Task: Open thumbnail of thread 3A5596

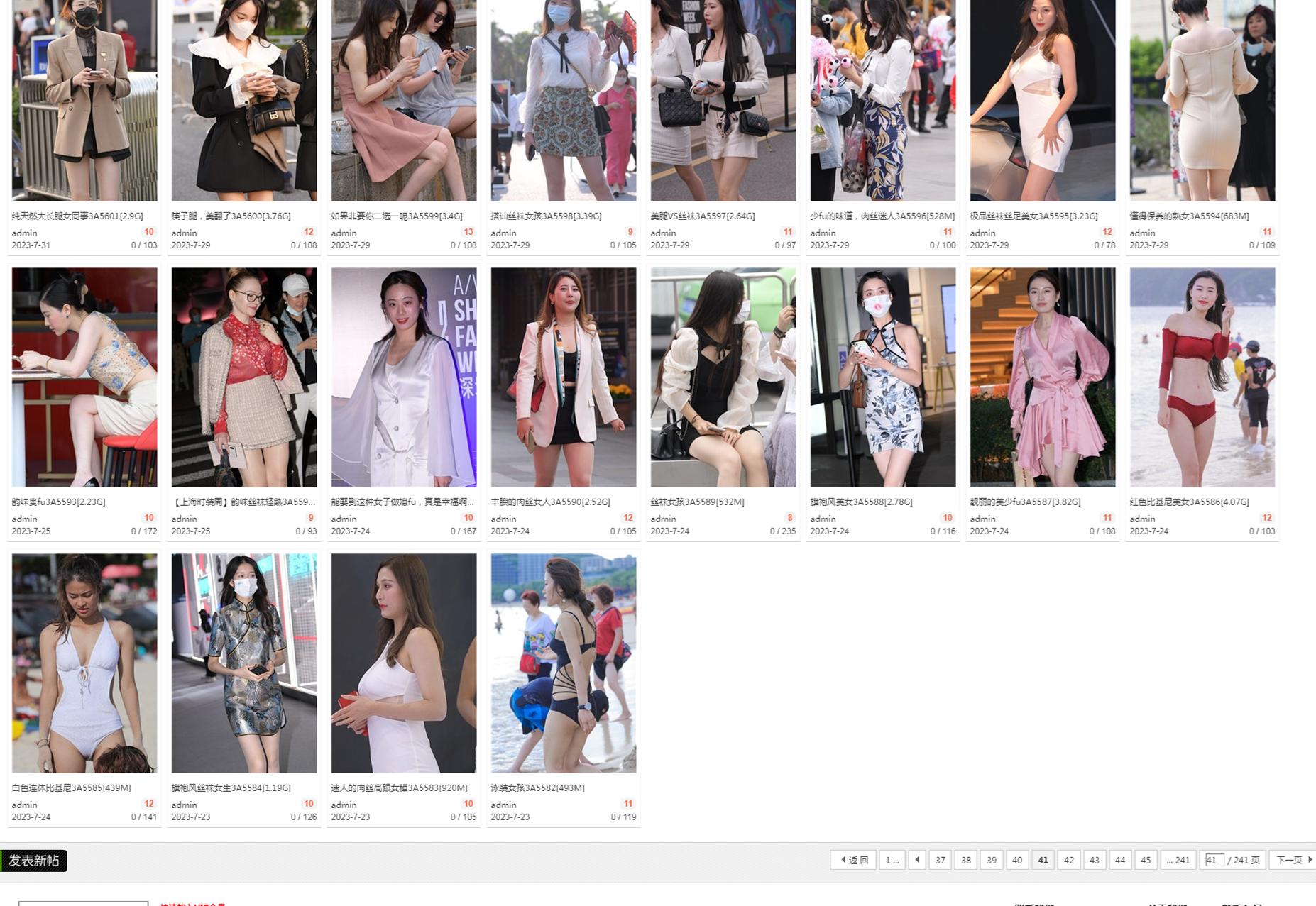Action: point(883,100)
